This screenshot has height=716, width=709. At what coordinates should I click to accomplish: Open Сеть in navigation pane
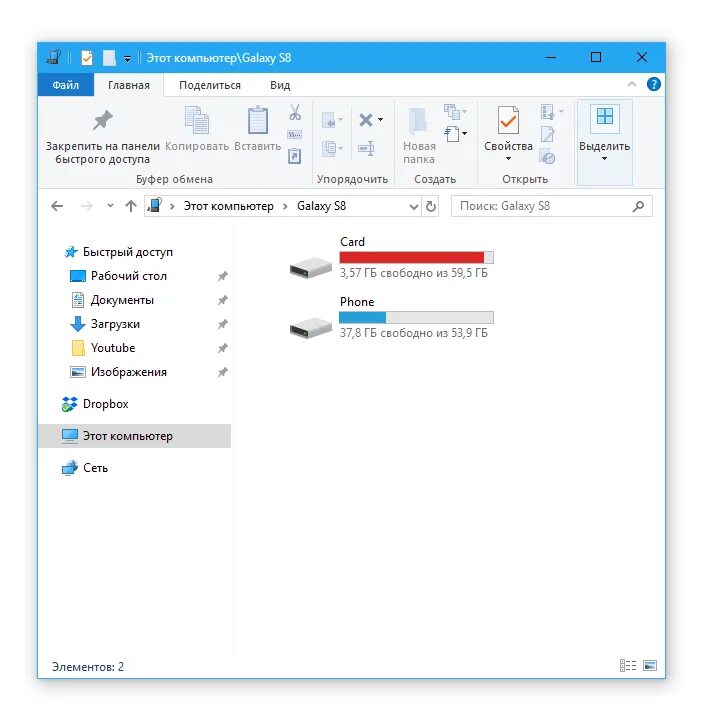(85, 468)
